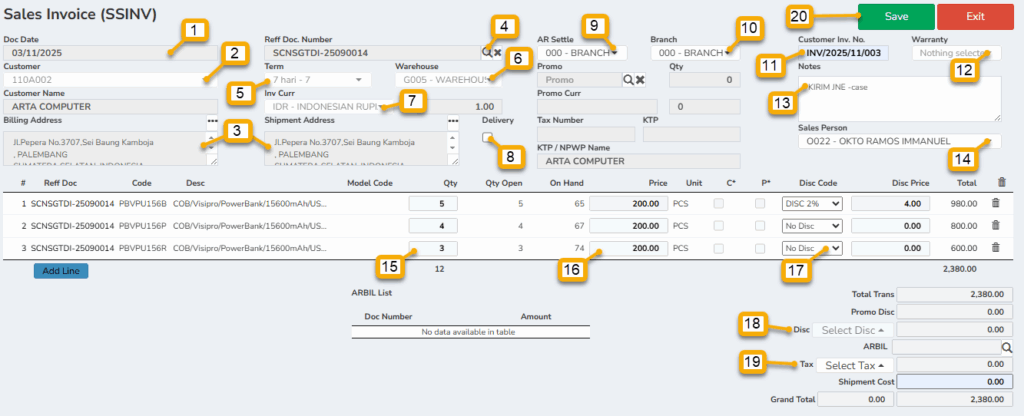This screenshot has height=416, width=1024.
Task: Tick the Delivery checkbox
Action: tap(487, 137)
